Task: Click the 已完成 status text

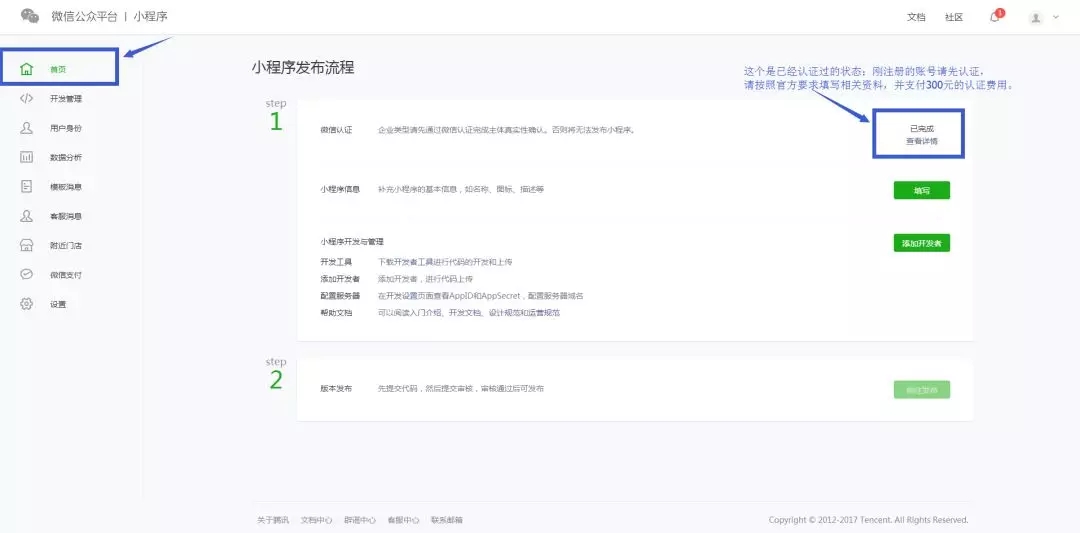Action: (922, 129)
